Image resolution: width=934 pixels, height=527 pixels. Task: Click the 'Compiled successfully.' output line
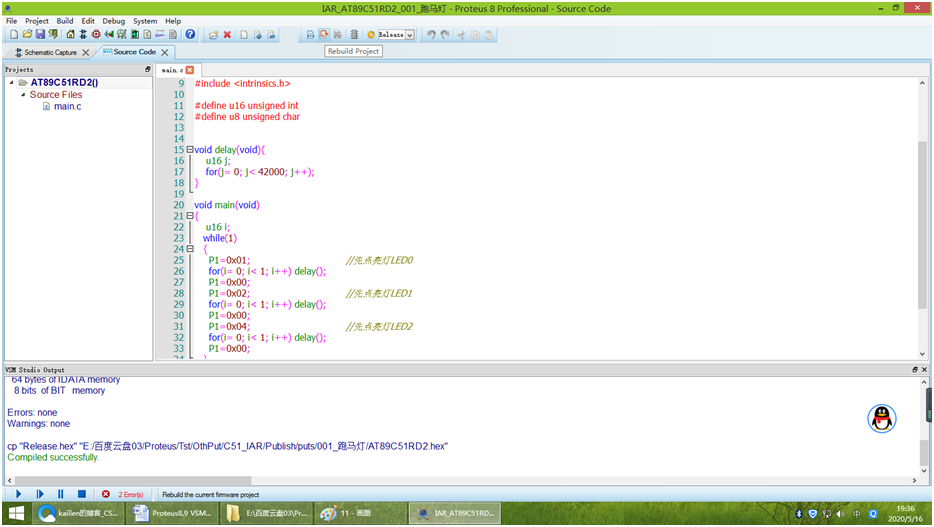pos(53,457)
